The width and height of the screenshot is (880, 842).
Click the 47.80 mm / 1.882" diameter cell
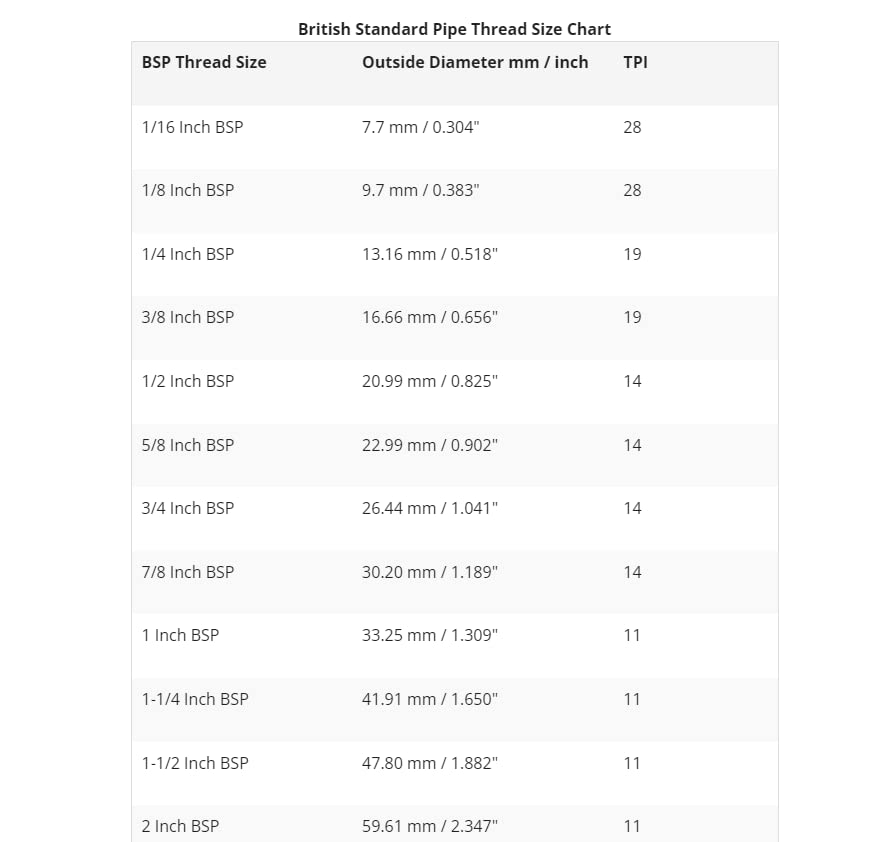pos(430,763)
